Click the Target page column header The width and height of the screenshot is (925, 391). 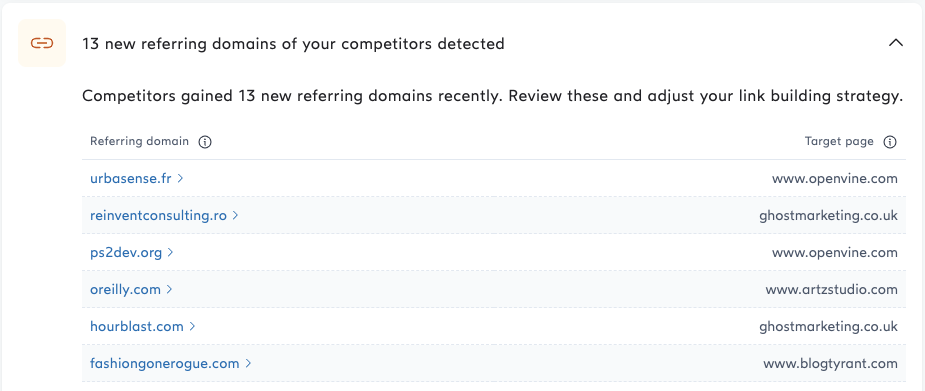click(x=839, y=142)
